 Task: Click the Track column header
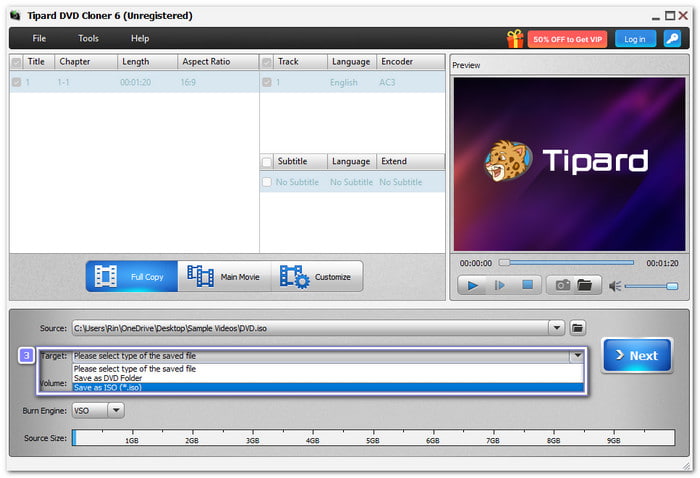[x=300, y=62]
